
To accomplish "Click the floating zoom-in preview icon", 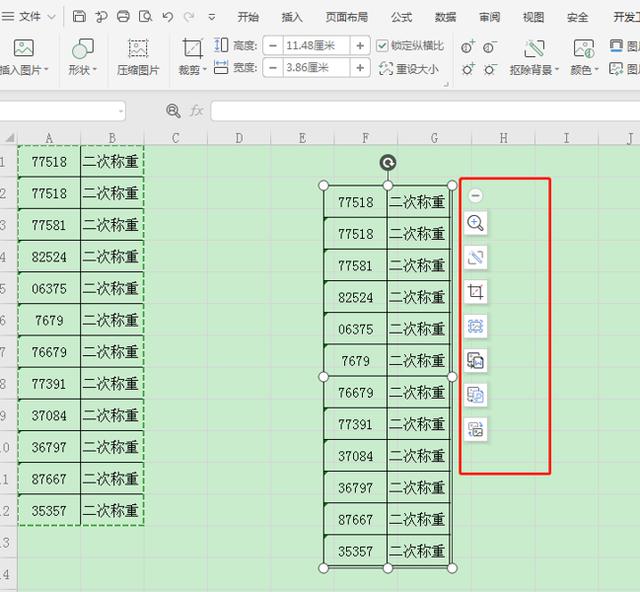I will click(476, 223).
